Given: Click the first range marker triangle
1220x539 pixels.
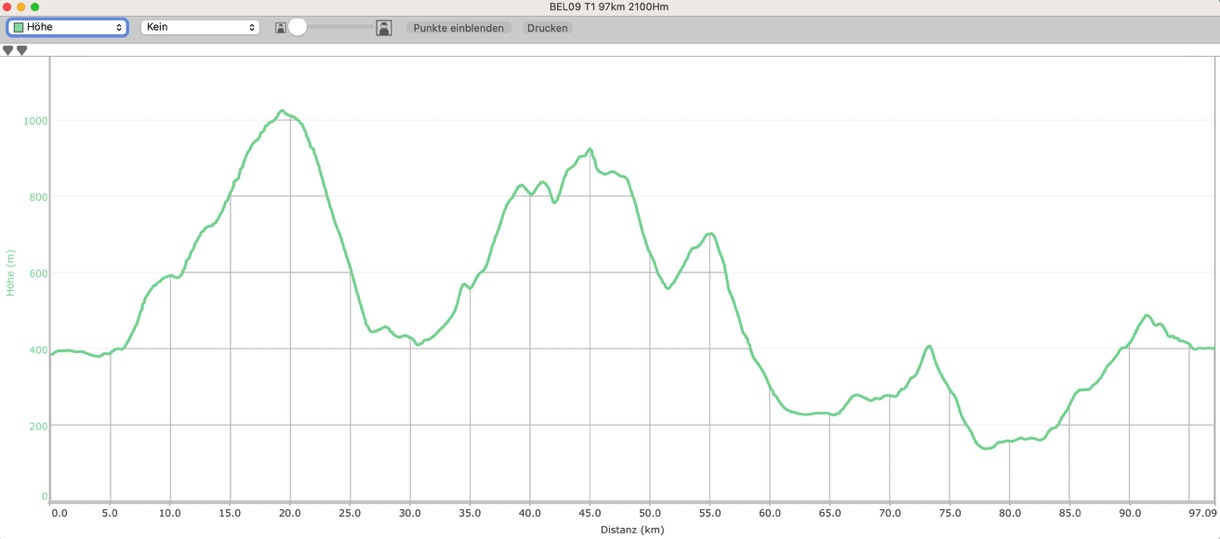Looking at the screenshot, I should pyautogui.click(x=8, y=50).
